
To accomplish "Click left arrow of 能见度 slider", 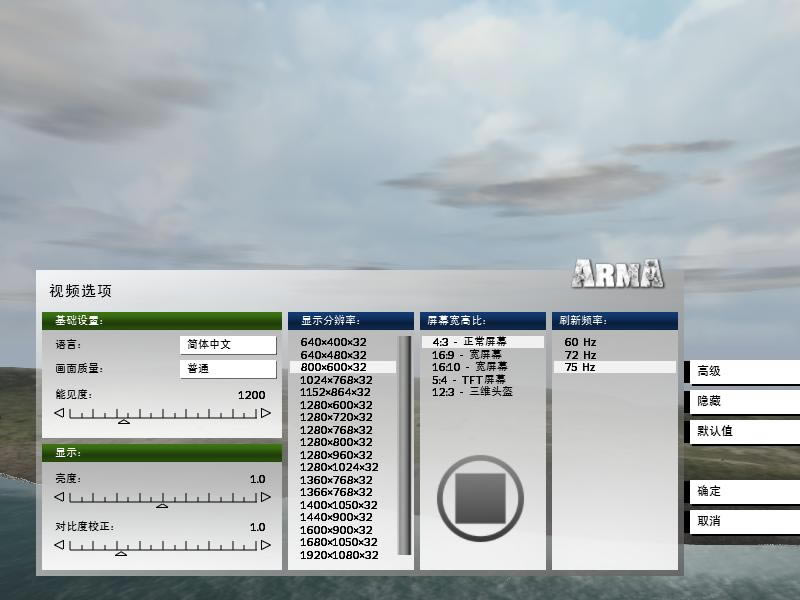I will tap(59, 413).
